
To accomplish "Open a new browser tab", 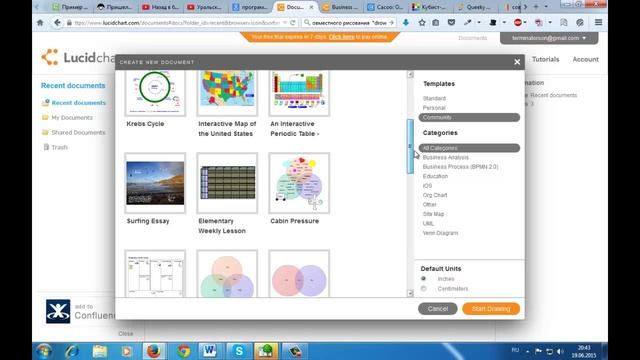I will click(x=536, y=7).
